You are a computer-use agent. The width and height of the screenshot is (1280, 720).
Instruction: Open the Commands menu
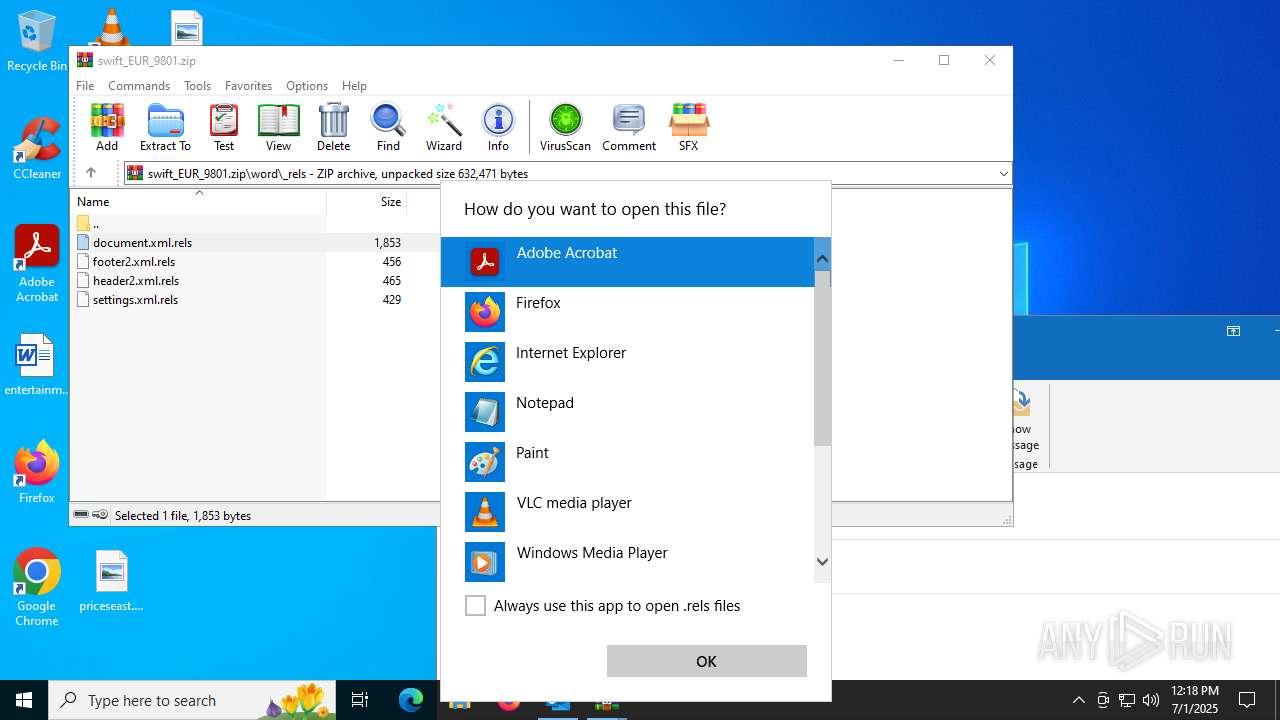click(139, 86)
